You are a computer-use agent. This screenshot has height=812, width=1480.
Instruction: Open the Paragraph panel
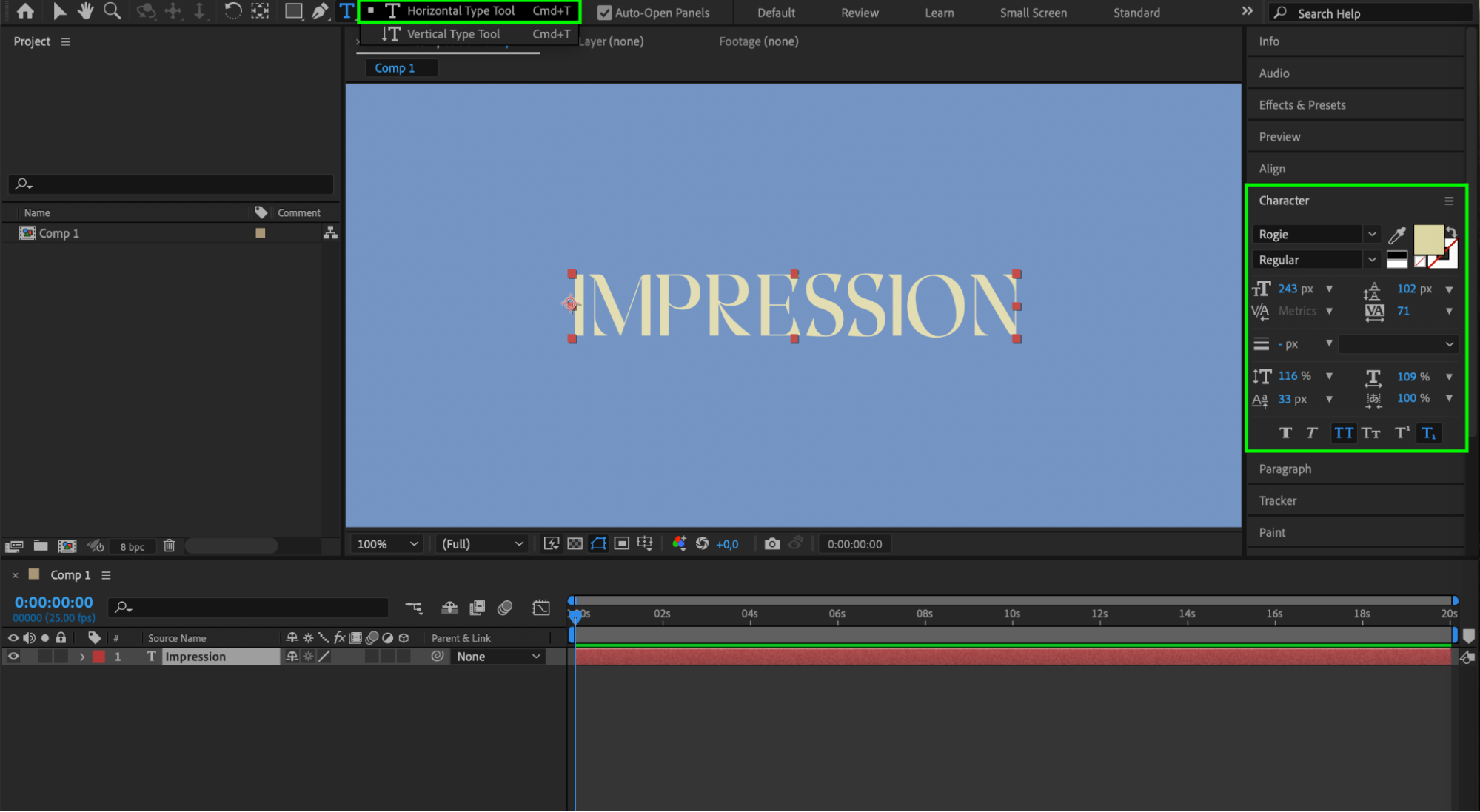pos(1285,469)
